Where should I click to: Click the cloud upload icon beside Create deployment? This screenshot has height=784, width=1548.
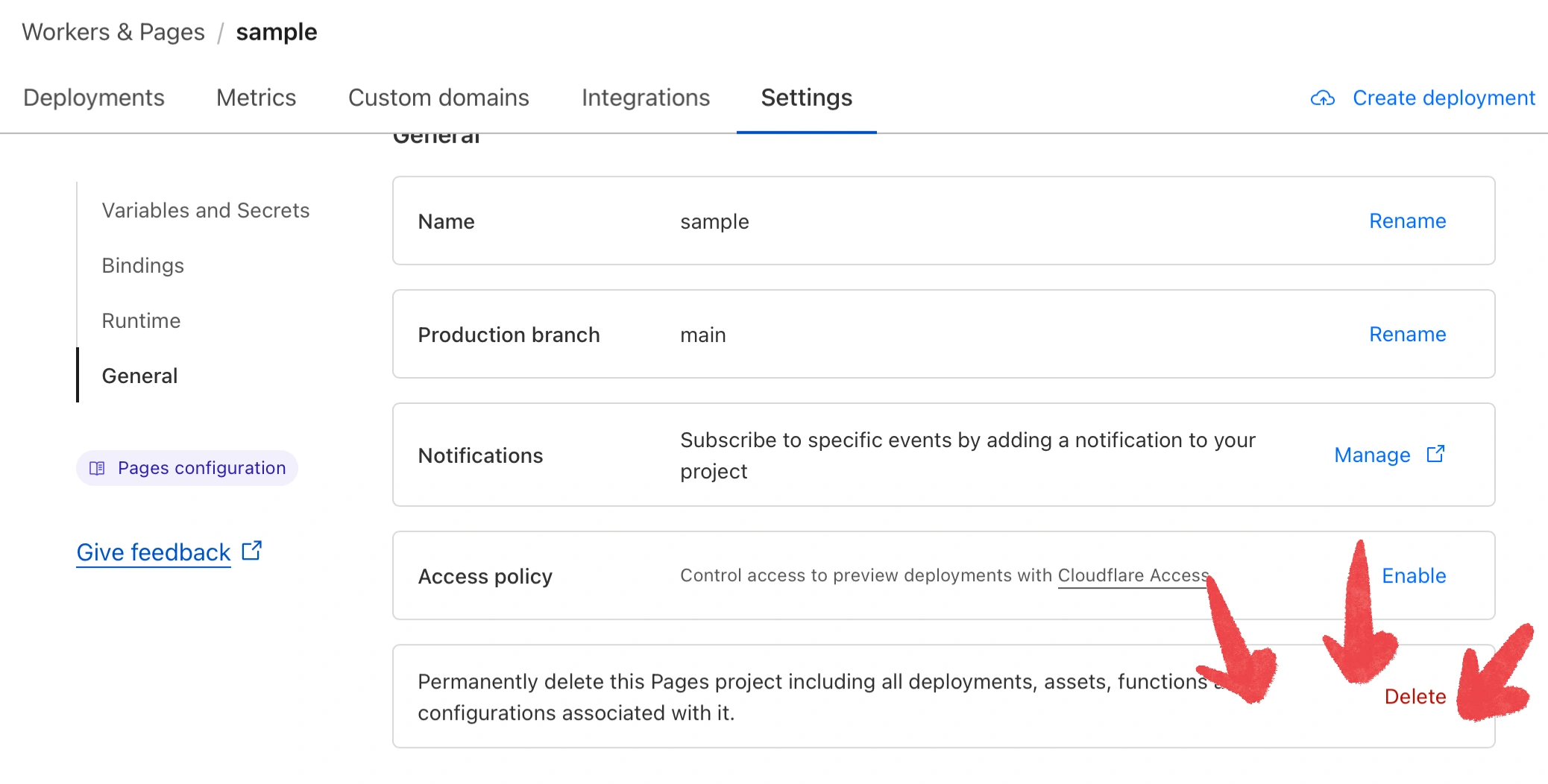pos(1322,98)
